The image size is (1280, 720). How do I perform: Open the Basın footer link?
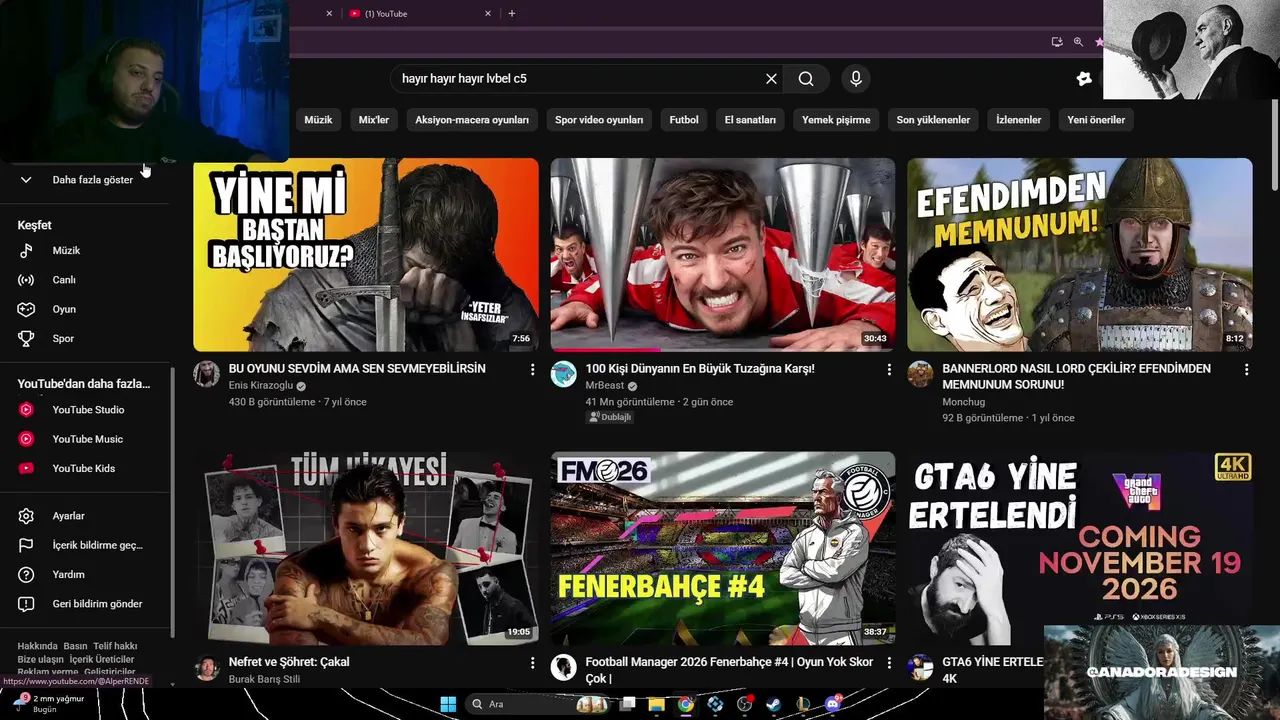coord(75,646)
